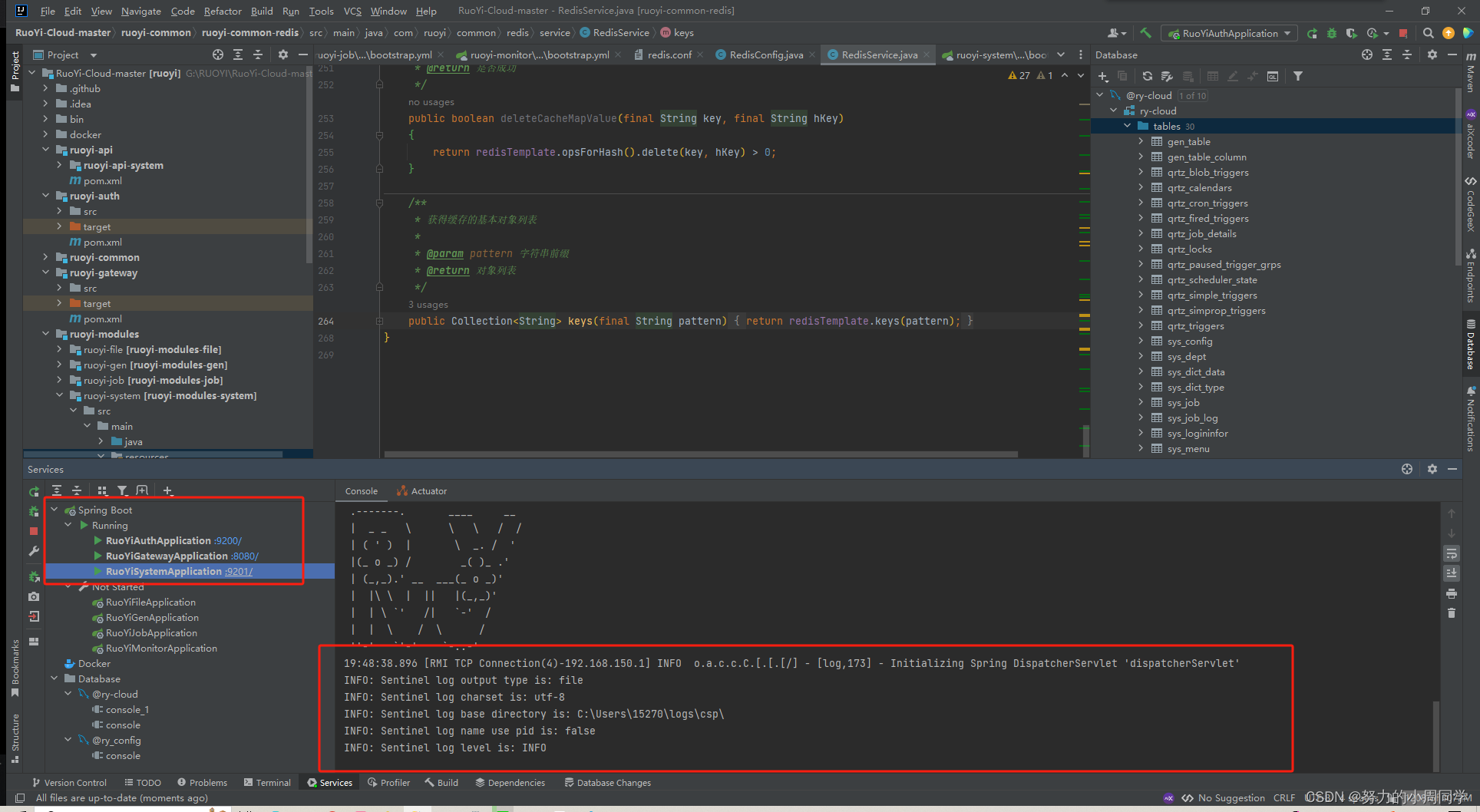
Task: Open Database panel settings gear
Action: 1432,54
